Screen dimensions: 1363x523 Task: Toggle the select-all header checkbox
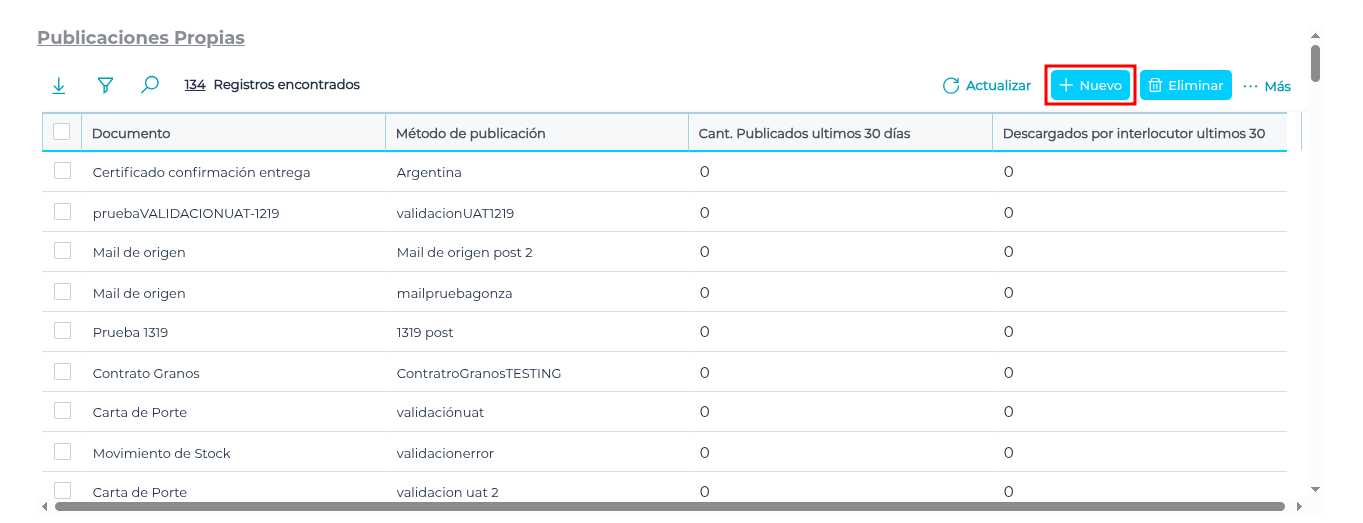(62, 132)
